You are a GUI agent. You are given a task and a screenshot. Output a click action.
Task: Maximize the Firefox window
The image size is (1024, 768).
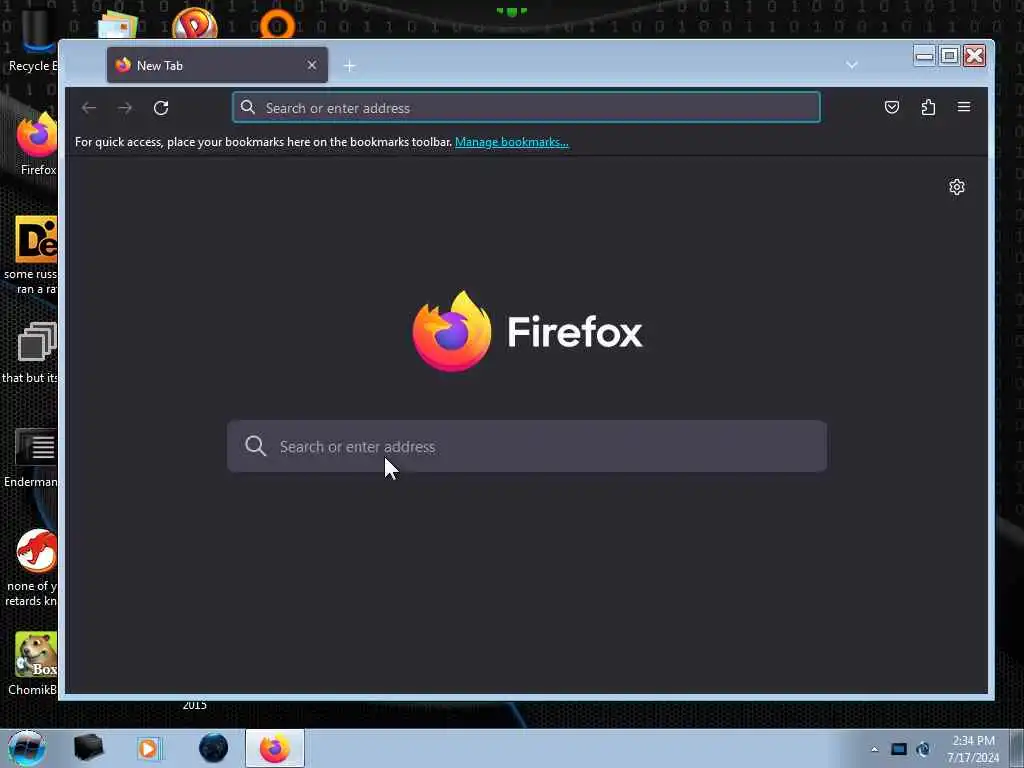pyautogui.click(x=950, y=56)
